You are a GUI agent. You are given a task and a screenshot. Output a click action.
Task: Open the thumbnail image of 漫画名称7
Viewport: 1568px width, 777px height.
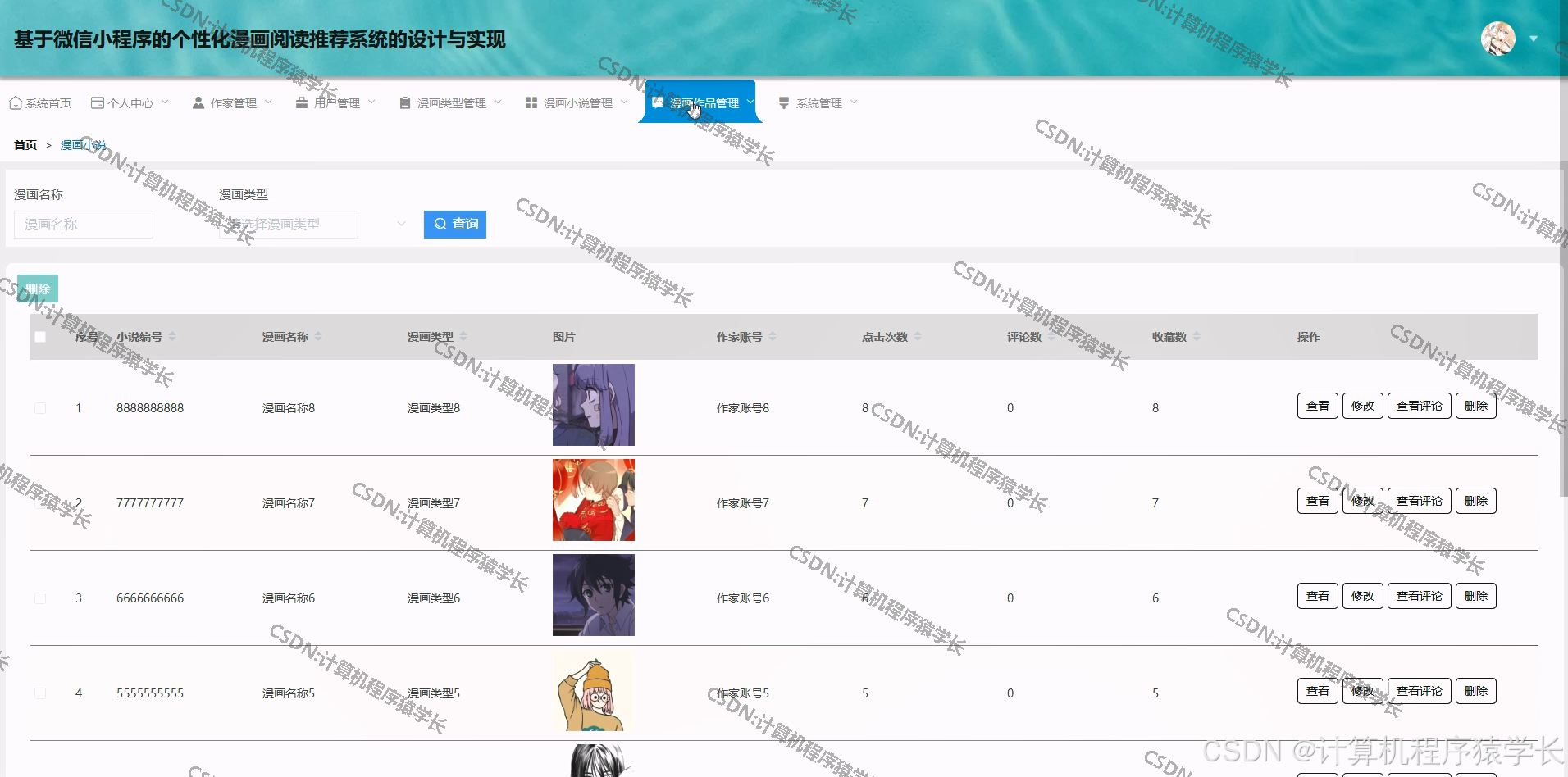594,500
